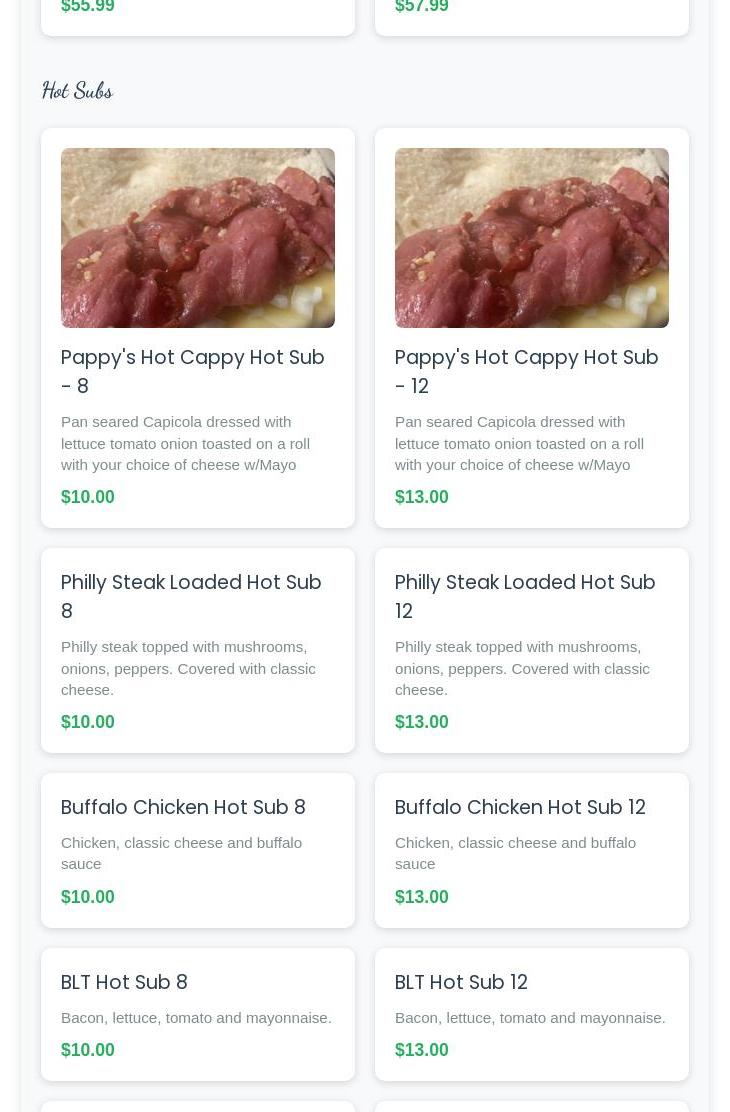The height and width of the screenshot is (1112, 730).
Task: Click the Buffalo Chicken 8 description text
Action: [x=181, y=853]
